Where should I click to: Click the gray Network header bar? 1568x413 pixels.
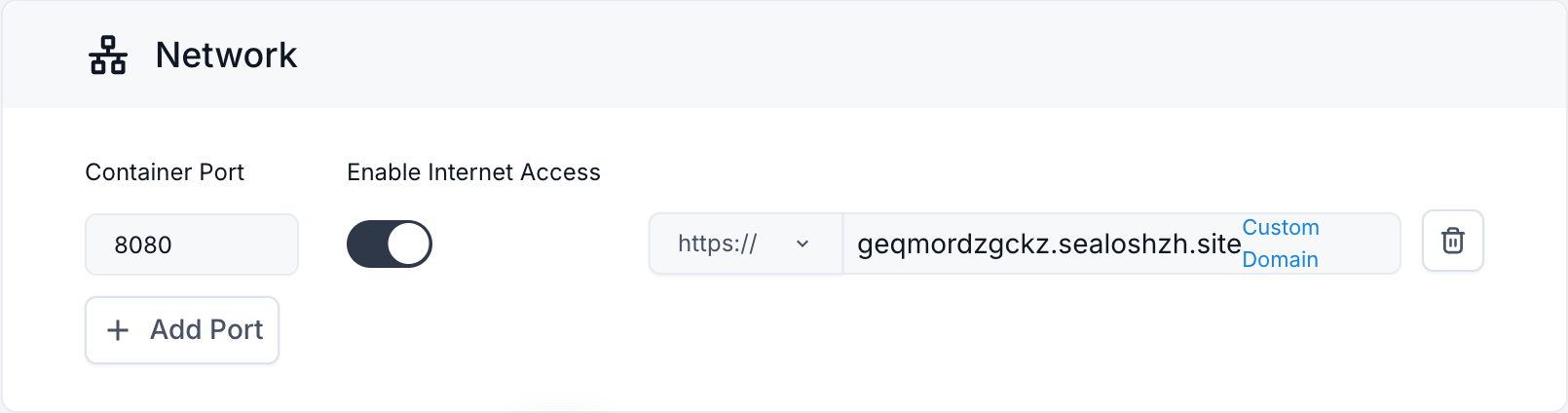point(877,56)
